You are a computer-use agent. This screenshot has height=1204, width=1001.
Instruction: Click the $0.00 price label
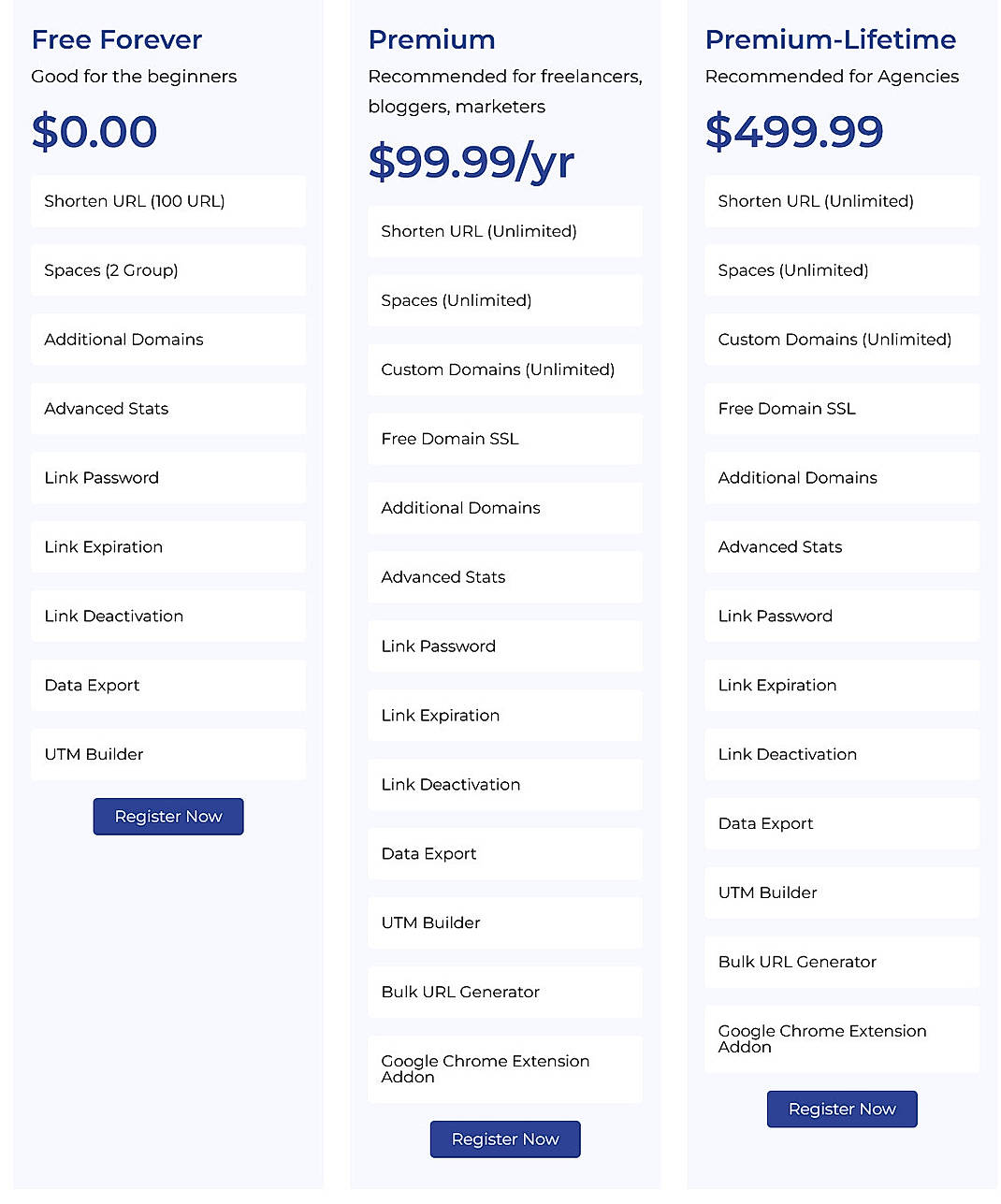click(94, 132)
